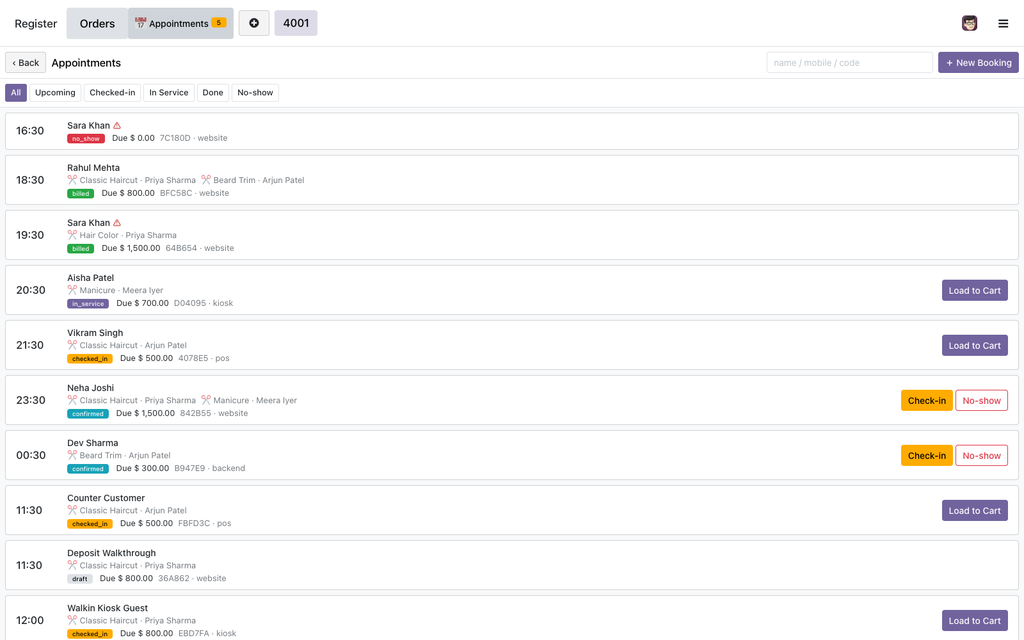Select order number 4001
Image resolution: width=1024 pixels, height=640 pixels.
click(296, 23)
